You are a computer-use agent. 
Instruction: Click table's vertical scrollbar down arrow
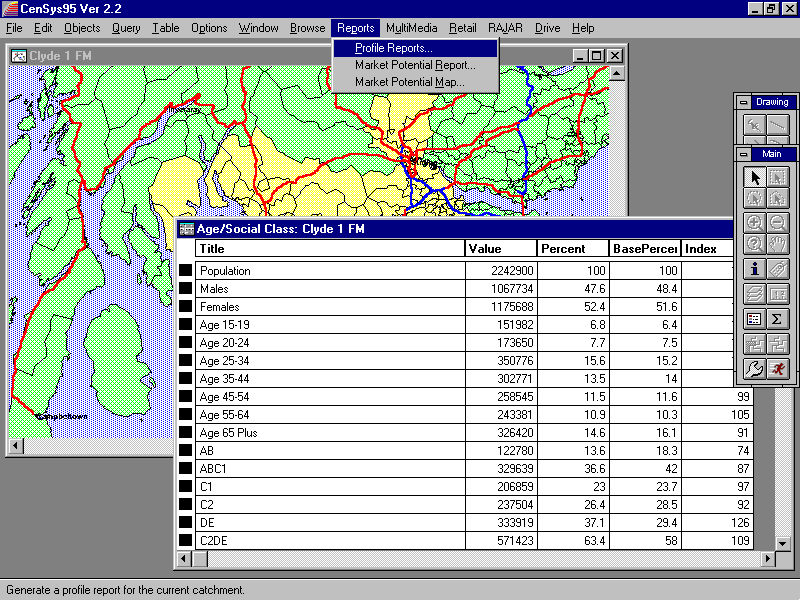(784, 543)
